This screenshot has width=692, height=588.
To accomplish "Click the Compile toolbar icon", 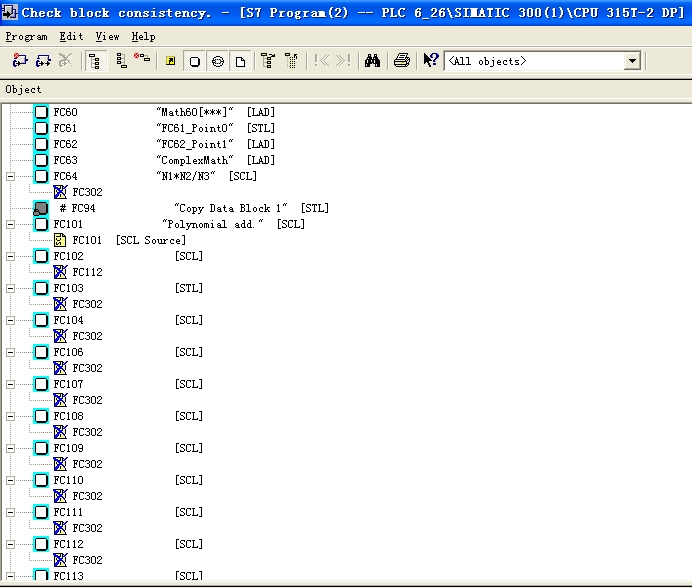I will pos(20,60).
